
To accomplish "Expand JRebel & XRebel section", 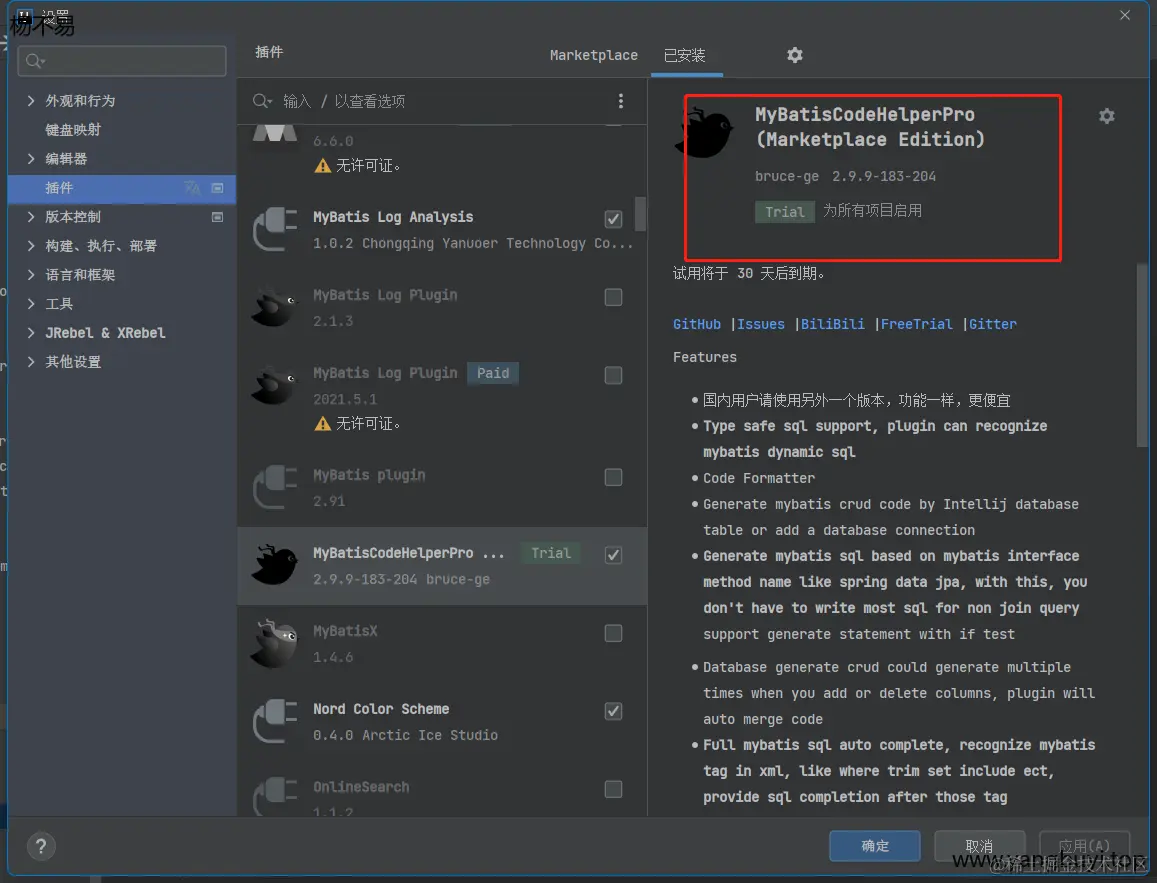I will click(31, 333).
